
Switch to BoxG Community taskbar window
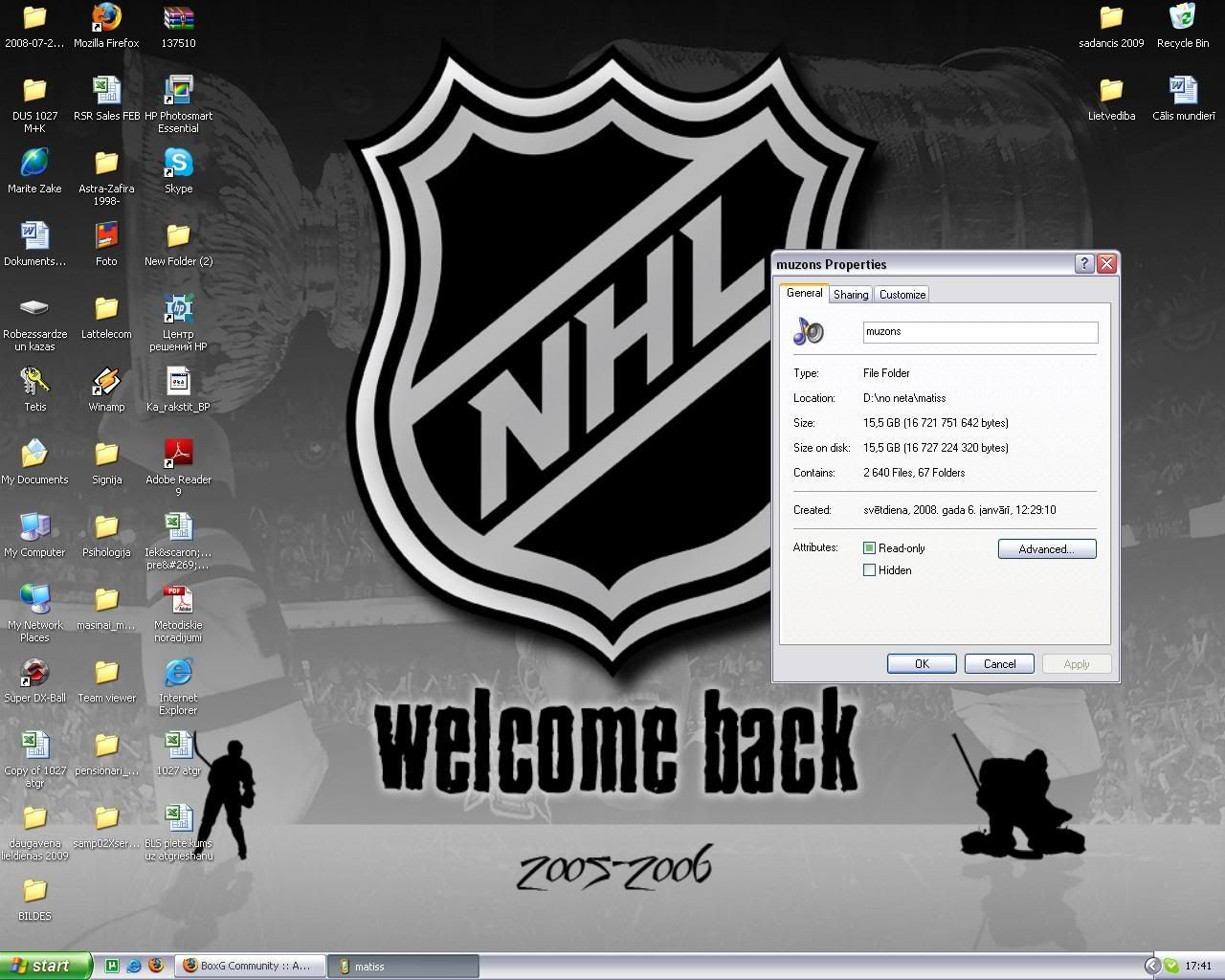click(x=252, y=967)
